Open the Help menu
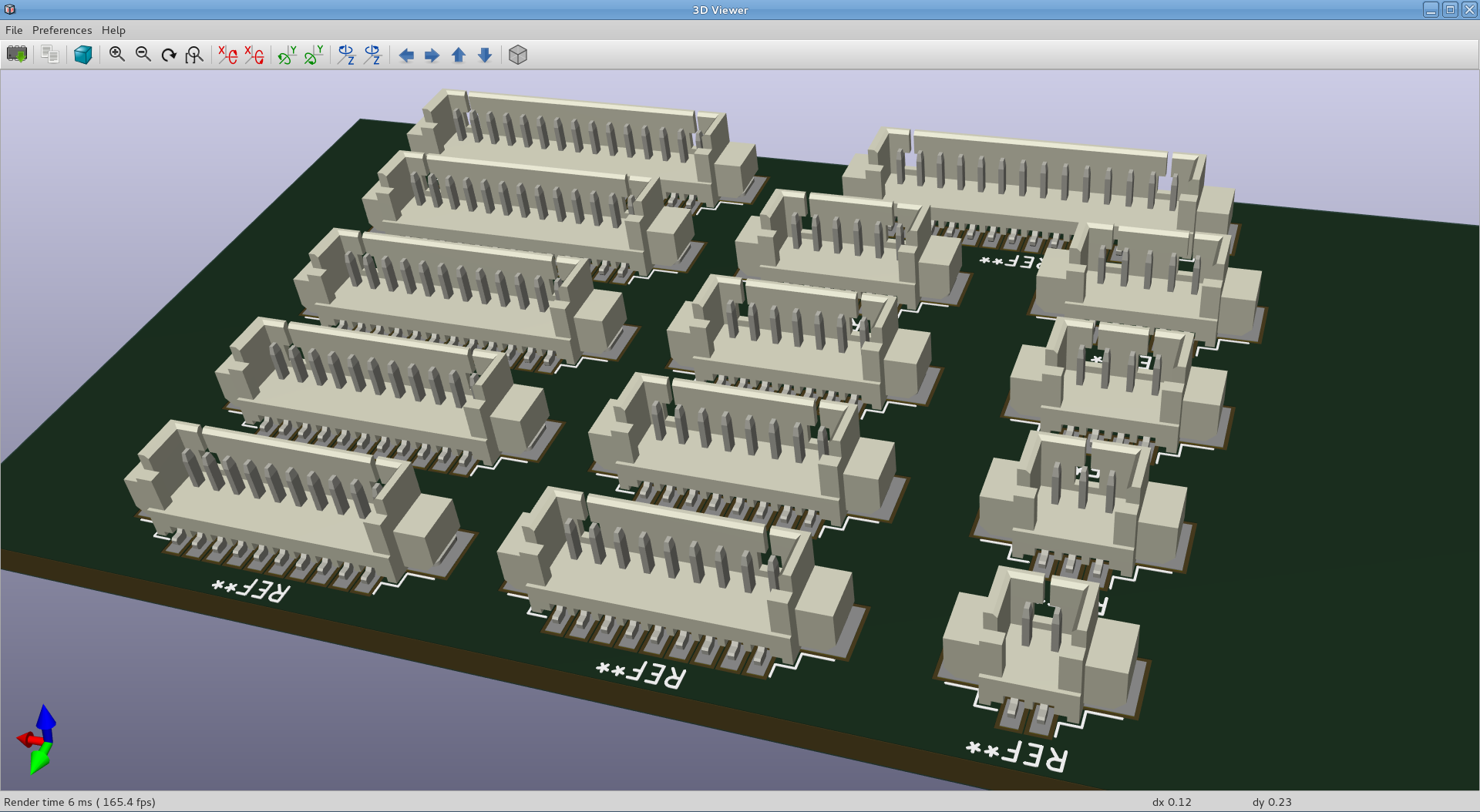Image resolution: width=1480 pixels, height=812 pixels. coord(113,30)
